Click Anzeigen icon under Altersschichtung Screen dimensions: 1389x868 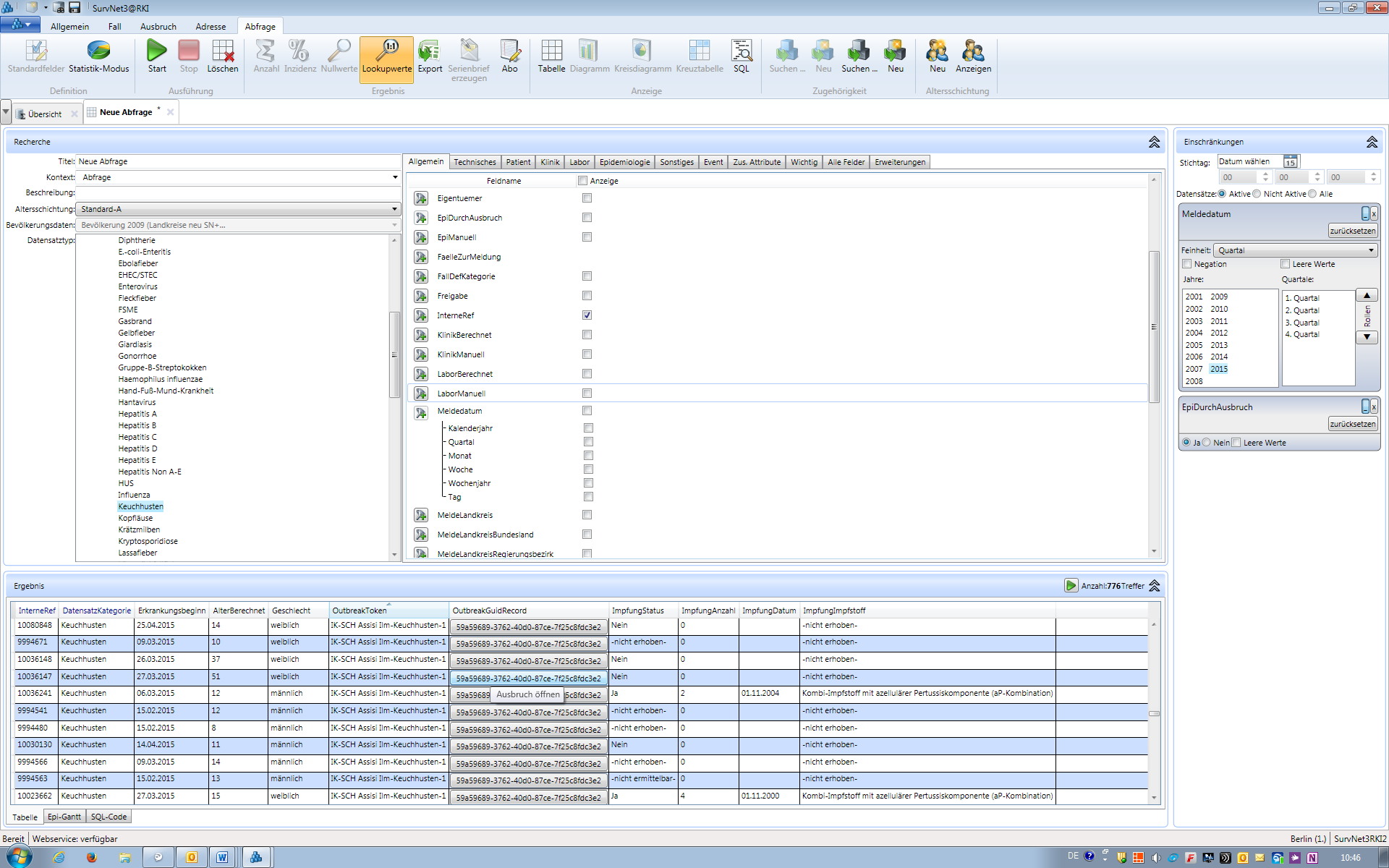click(x=973, y=51)
